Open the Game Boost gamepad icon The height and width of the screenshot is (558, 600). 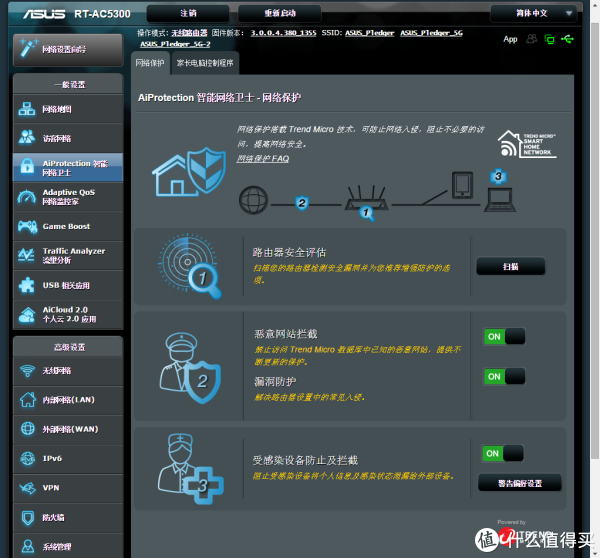pyautogui.click(x=27, y=227)
